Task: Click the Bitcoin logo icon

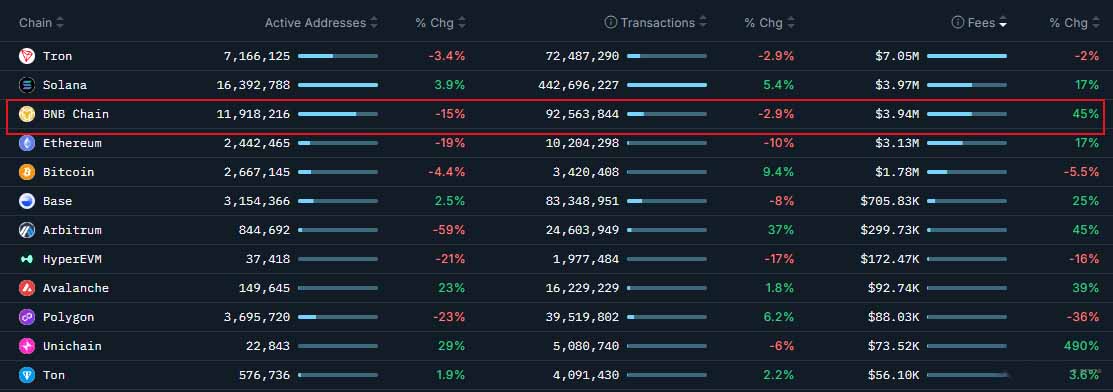Action: click(x=27, y=172)
